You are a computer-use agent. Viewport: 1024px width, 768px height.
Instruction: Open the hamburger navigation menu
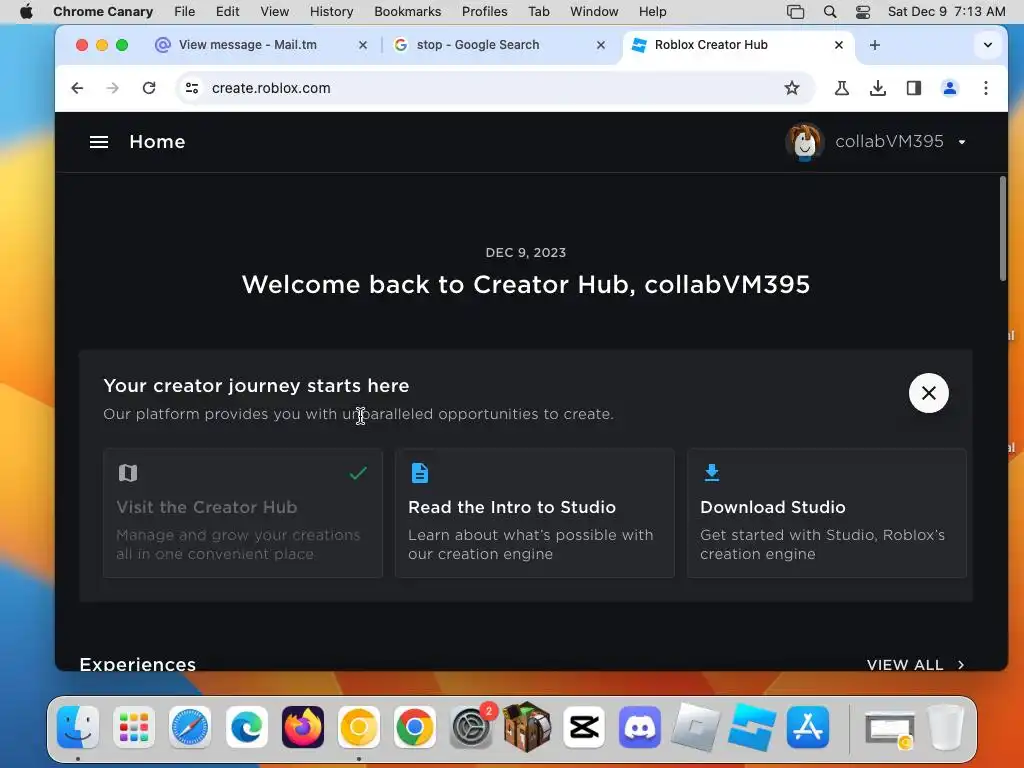tap(99, 142)
